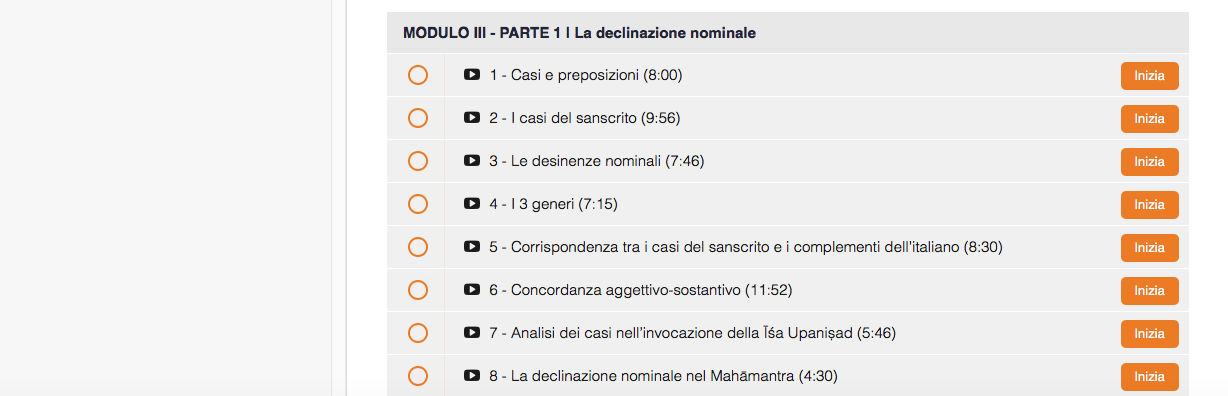Click video icon for lesson 5 Corrispondenza
The height and width of the screenshot is (396, 1228).
472,247
